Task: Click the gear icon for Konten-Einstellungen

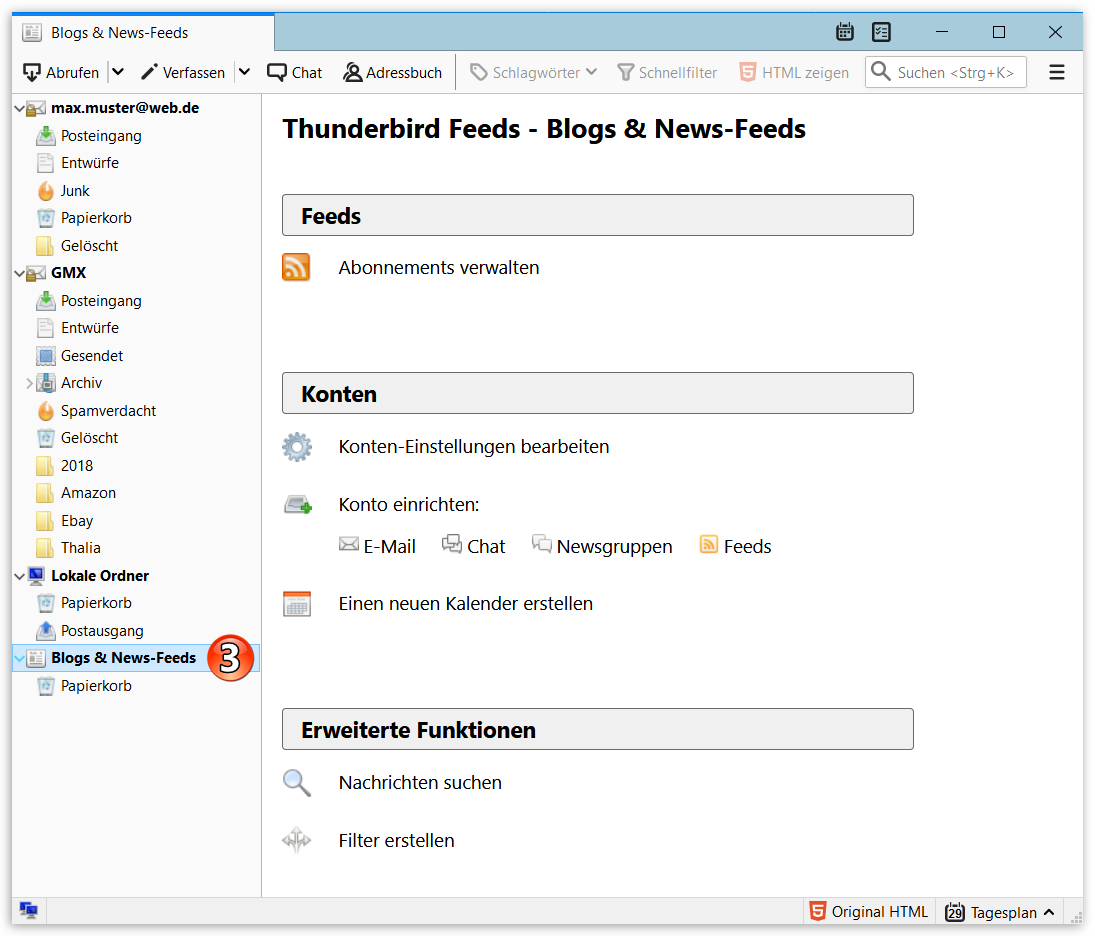Action: [297, 447]
